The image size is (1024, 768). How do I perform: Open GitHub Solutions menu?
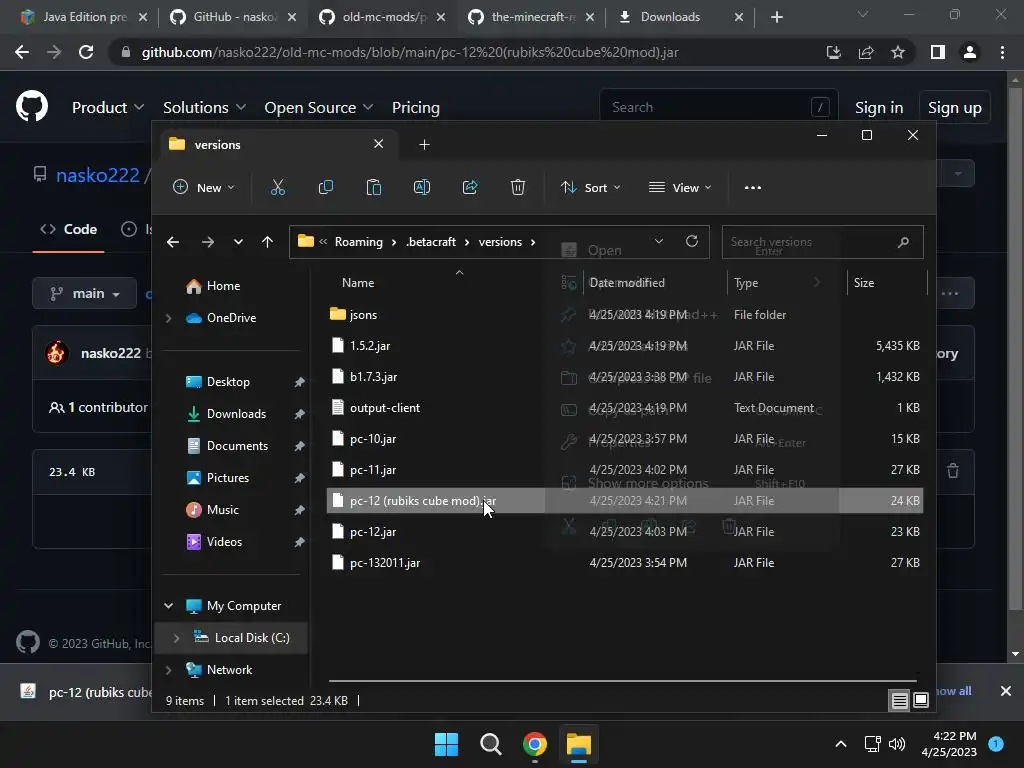(x=204, y=107)
